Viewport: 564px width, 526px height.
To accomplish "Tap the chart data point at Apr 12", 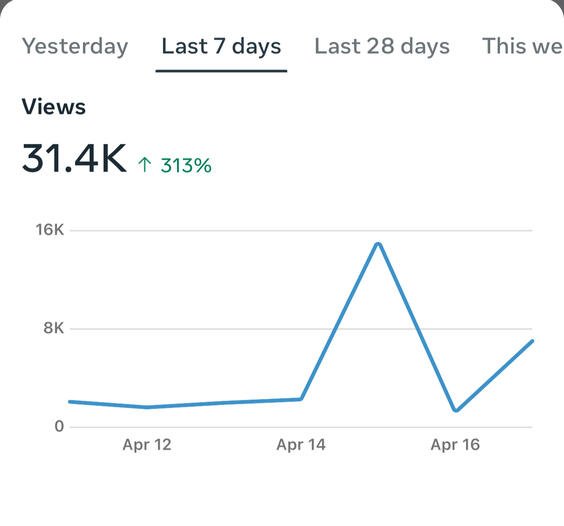I will pos(147,407).
